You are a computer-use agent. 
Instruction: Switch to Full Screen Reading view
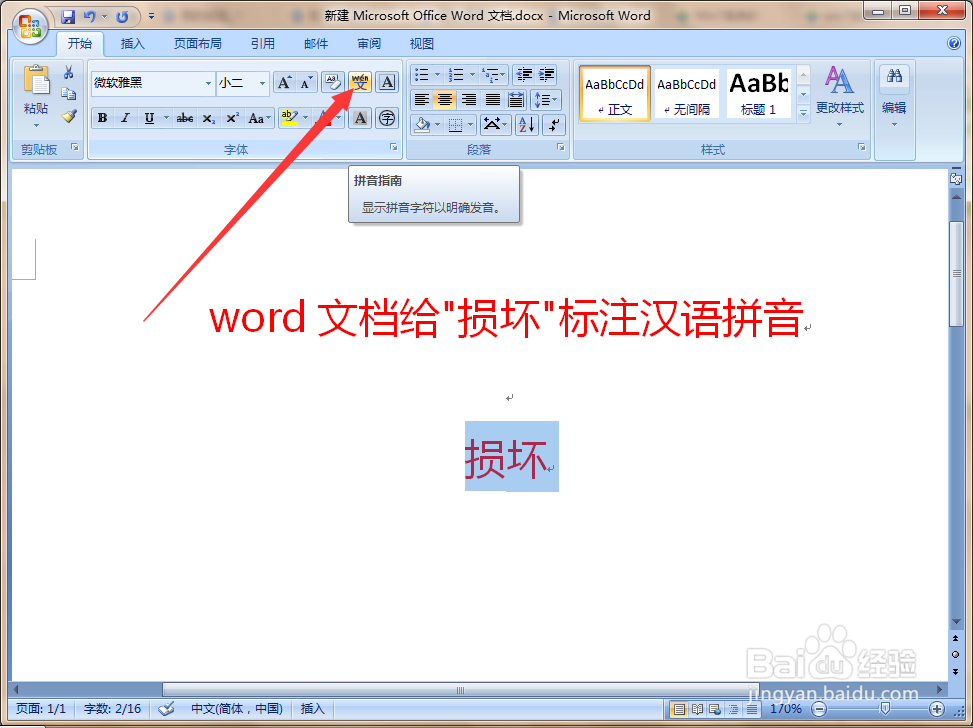click(x=697, y=709)
